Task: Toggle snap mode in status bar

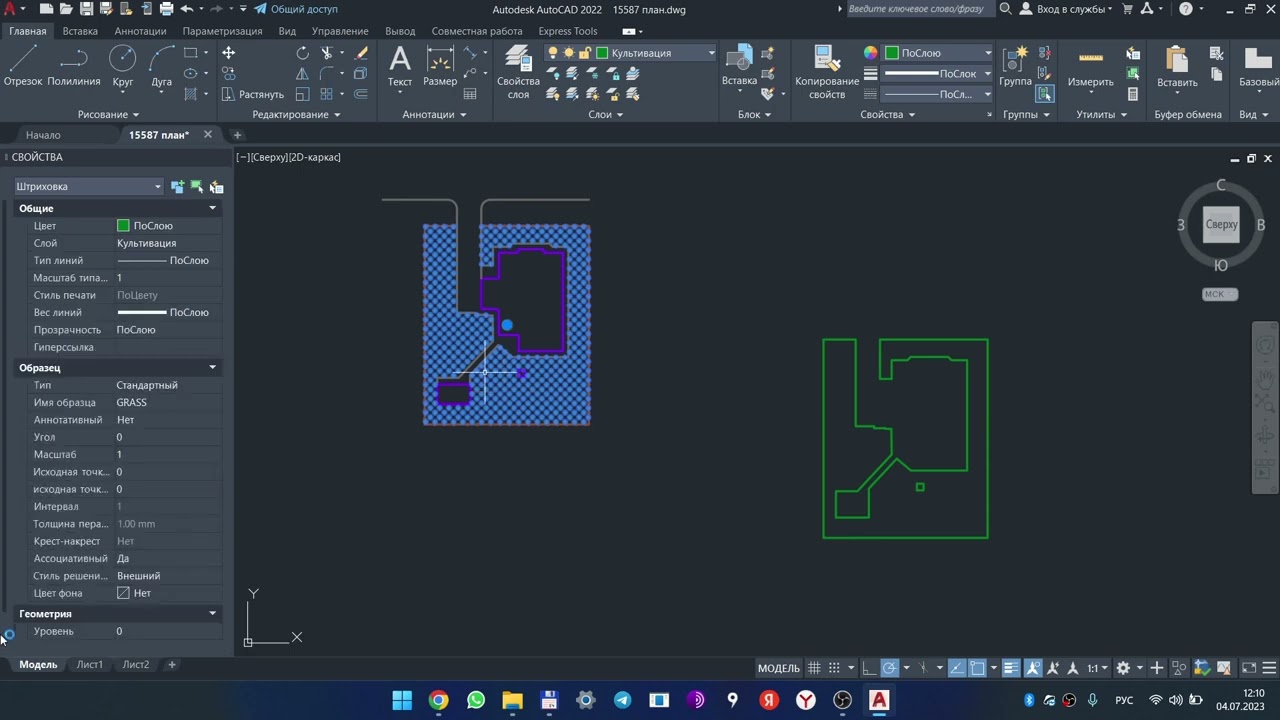Action: pos(834,668)
